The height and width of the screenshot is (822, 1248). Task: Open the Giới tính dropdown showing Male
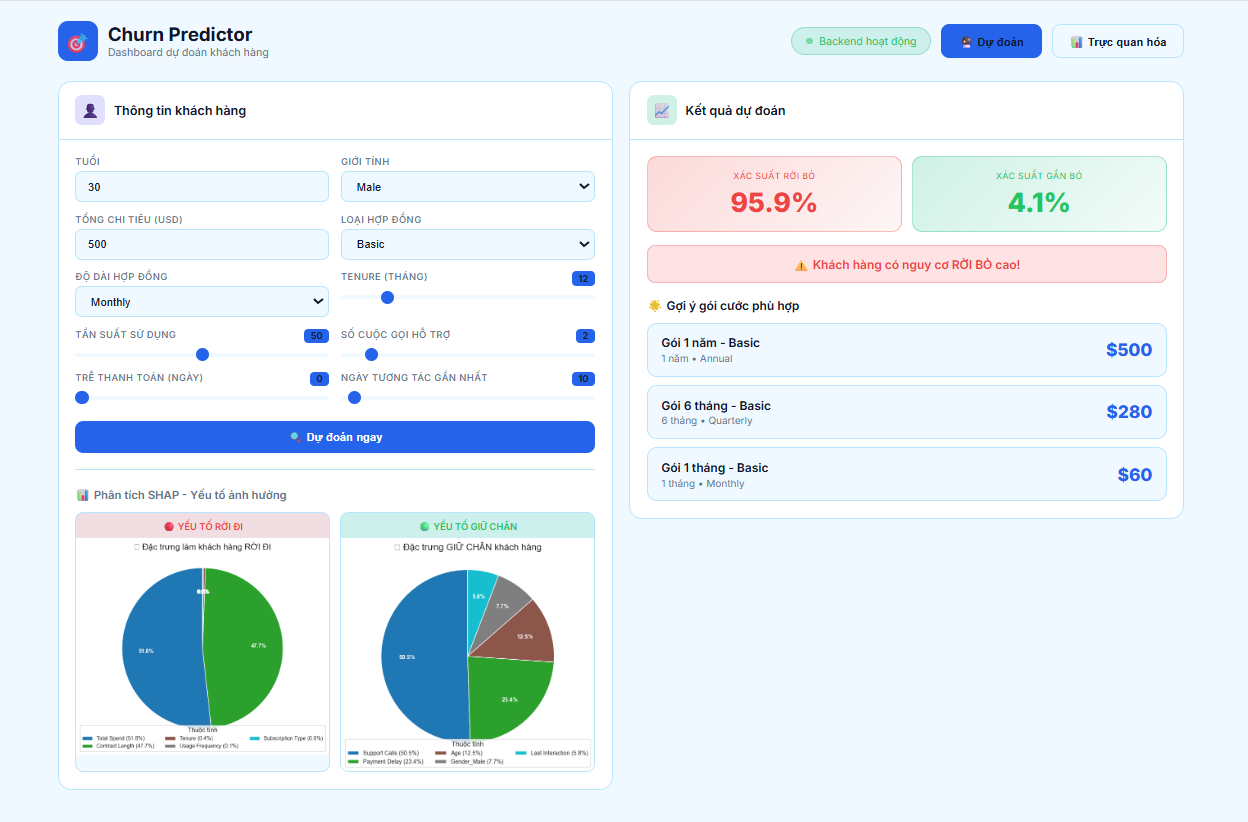tap(467, 187)
